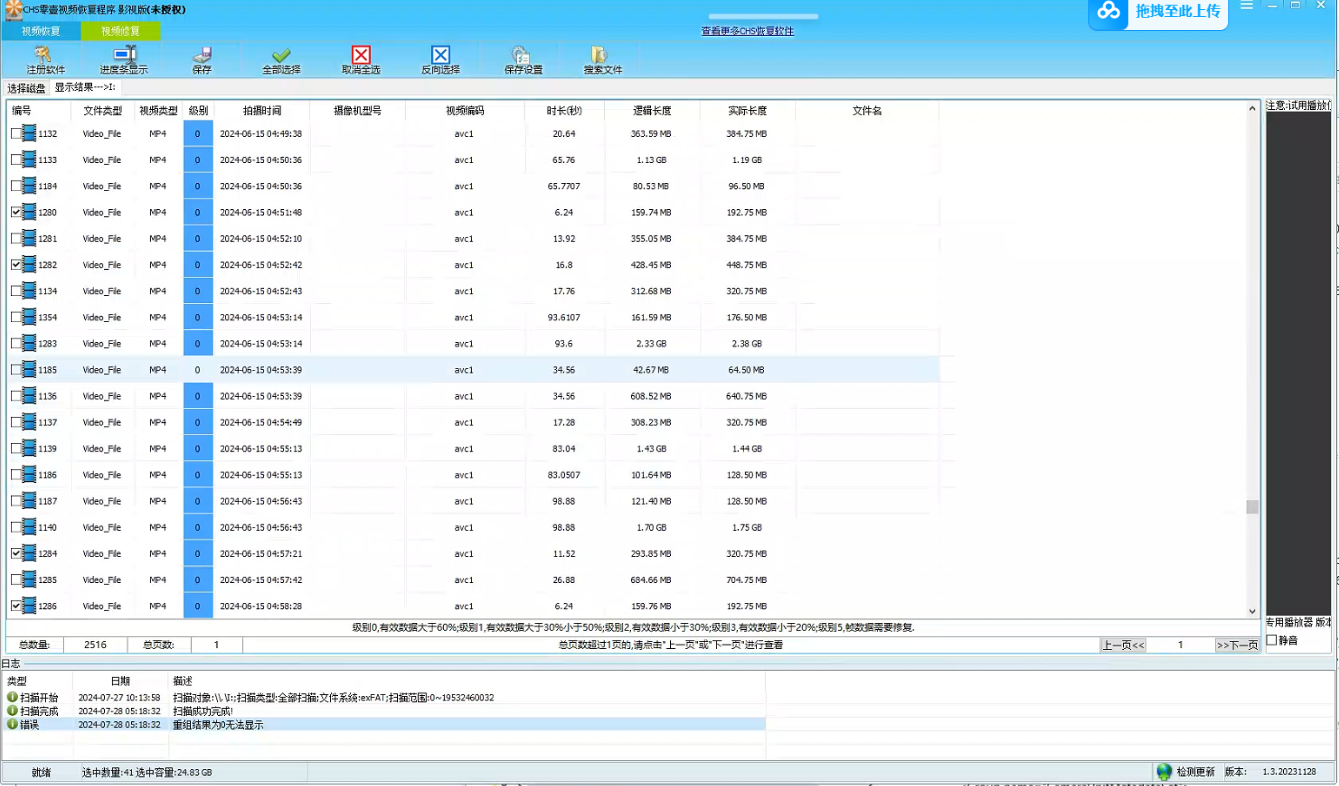Click the 检测更新 check update globe icon

[1164, 772]
